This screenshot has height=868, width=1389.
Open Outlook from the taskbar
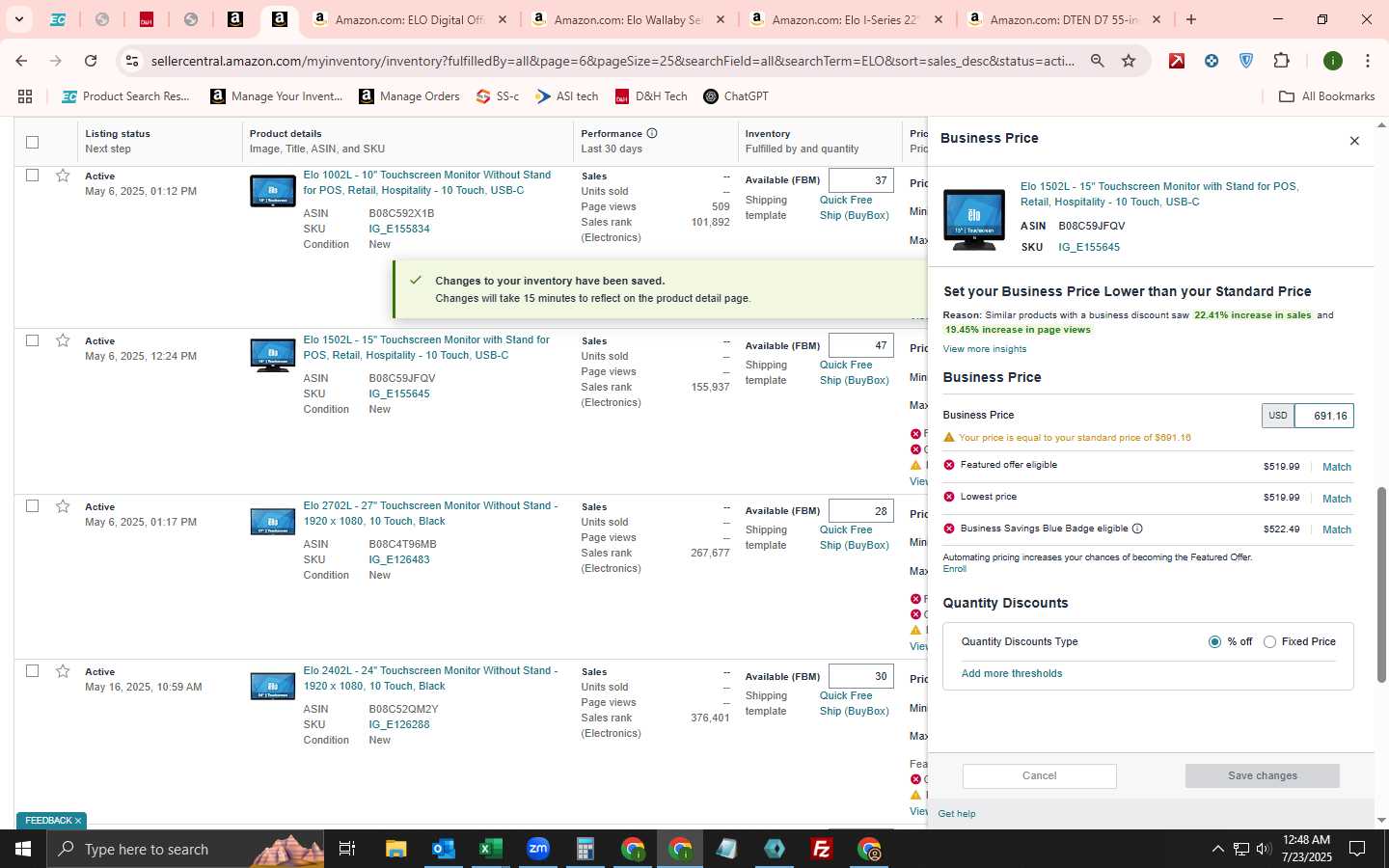click(443, 849)
